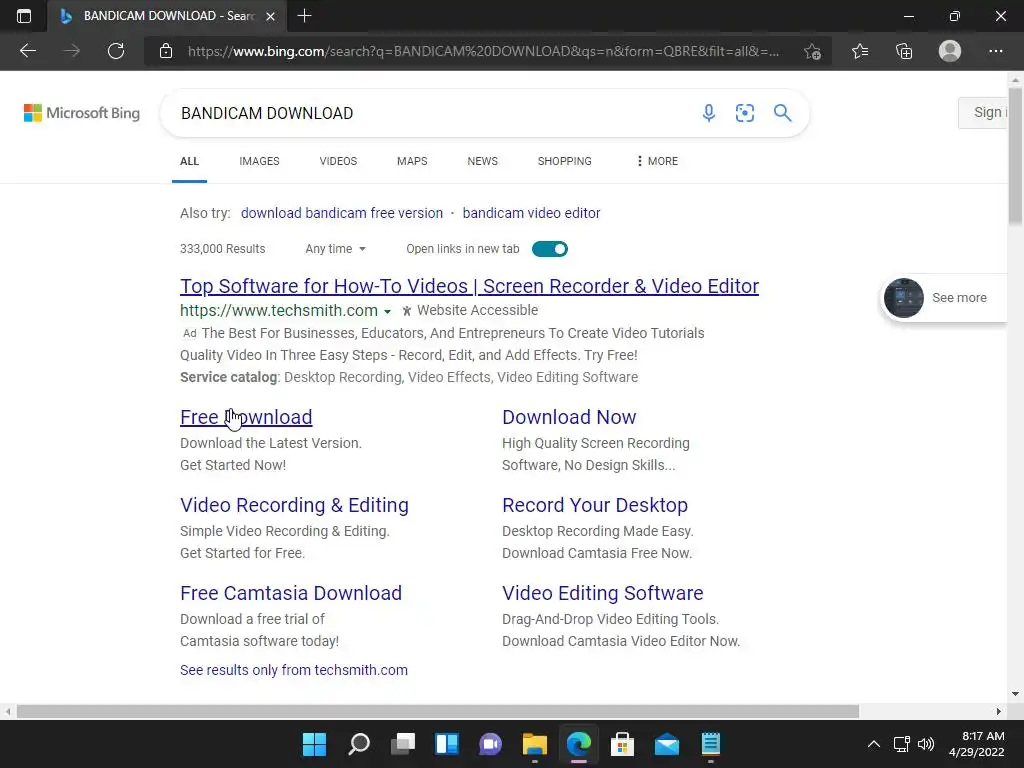Open Widgets from the taskbar
Image resolution: width=1024 pixels, height=768 pixels.
pos(447,744)
